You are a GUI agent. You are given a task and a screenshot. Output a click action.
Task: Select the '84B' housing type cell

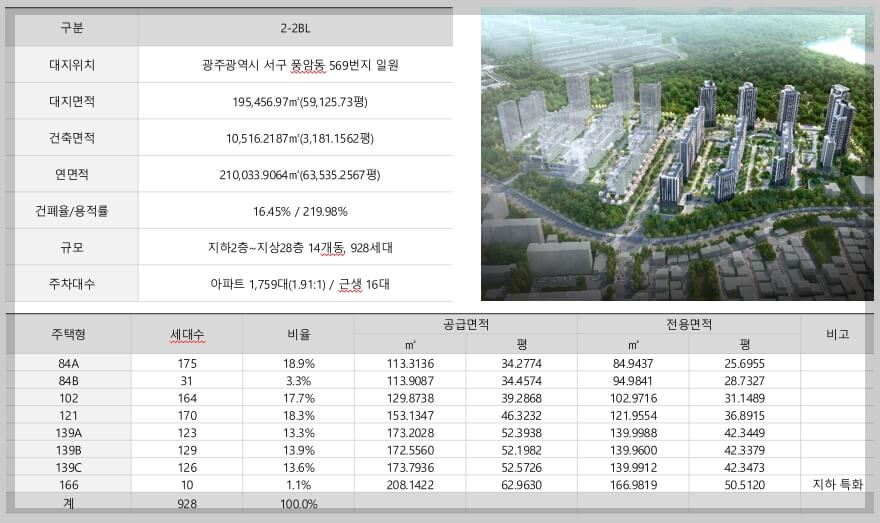(x=68, y=380)
